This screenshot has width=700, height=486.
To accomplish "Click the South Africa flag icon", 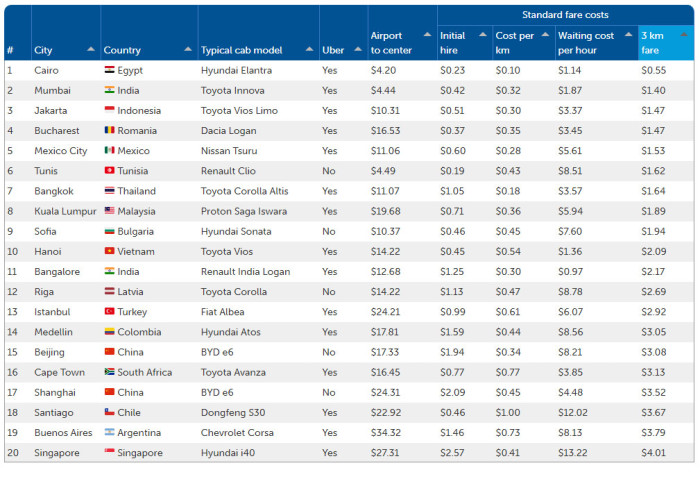I will [x=109, y=371].
